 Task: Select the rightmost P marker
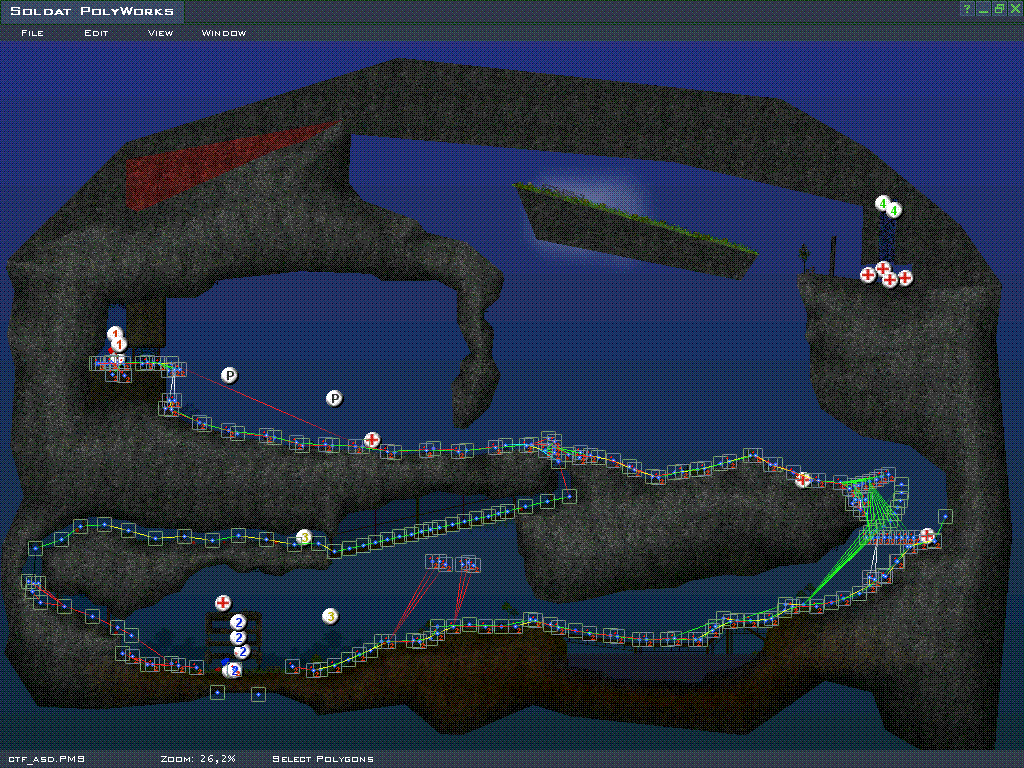[335, 399]
